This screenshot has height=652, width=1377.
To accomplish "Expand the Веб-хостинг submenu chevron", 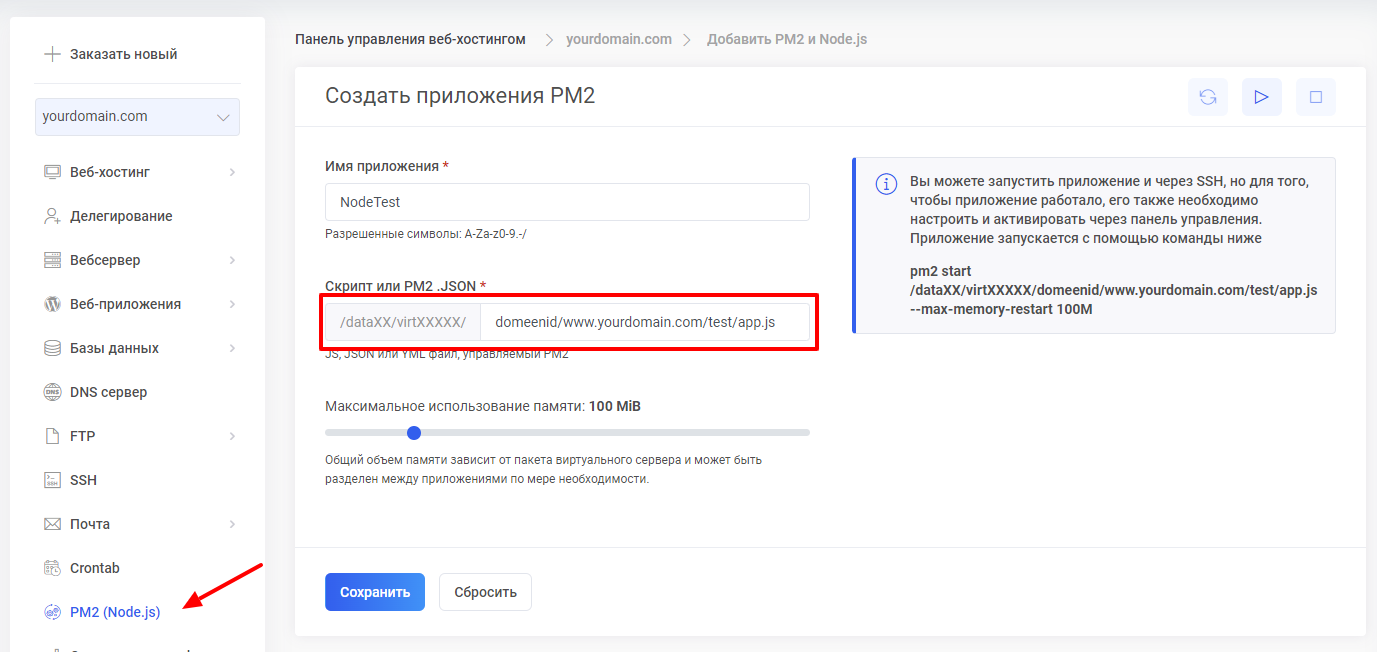I will pyautogui.click(x=232, y=172).
